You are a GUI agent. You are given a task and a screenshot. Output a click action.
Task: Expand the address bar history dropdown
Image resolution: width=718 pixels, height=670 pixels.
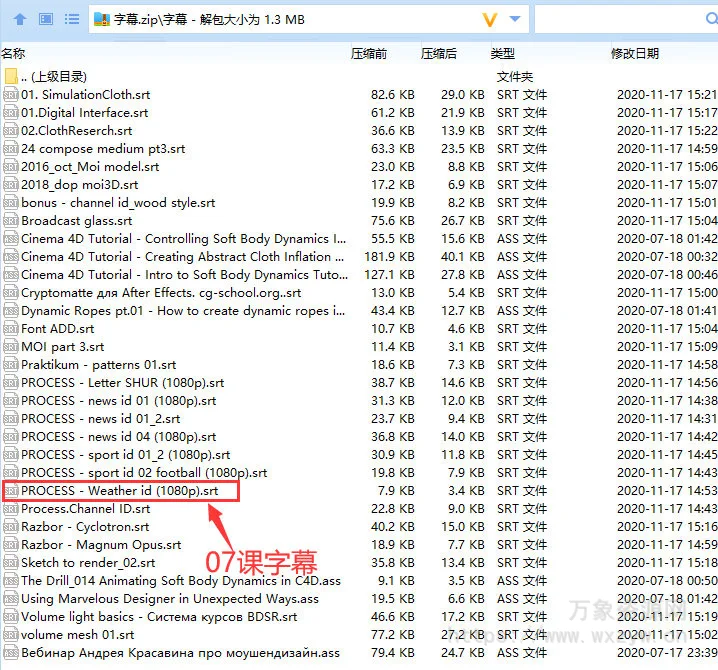click(515, 19)
